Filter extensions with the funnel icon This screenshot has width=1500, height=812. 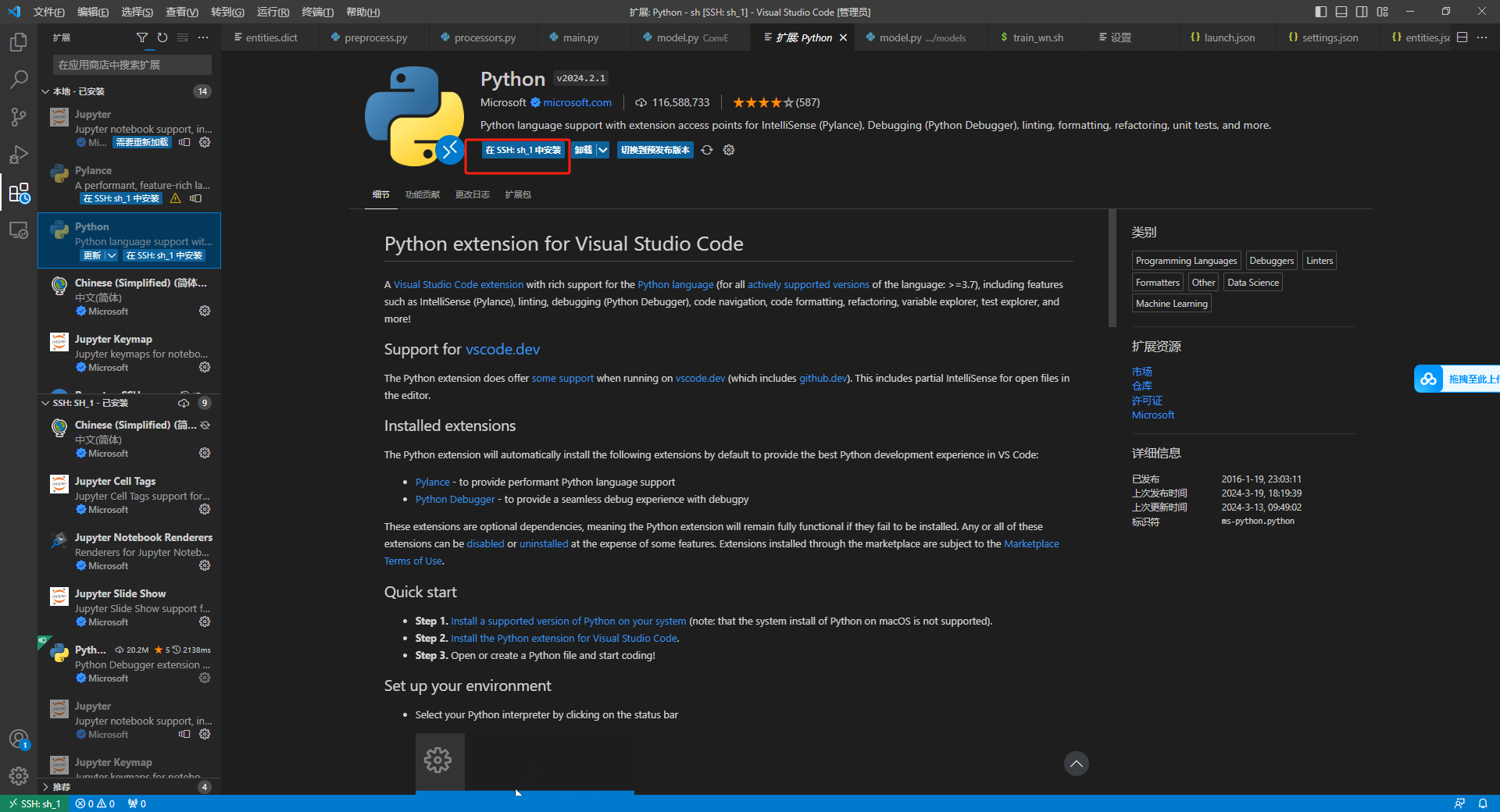pos(142,37)
